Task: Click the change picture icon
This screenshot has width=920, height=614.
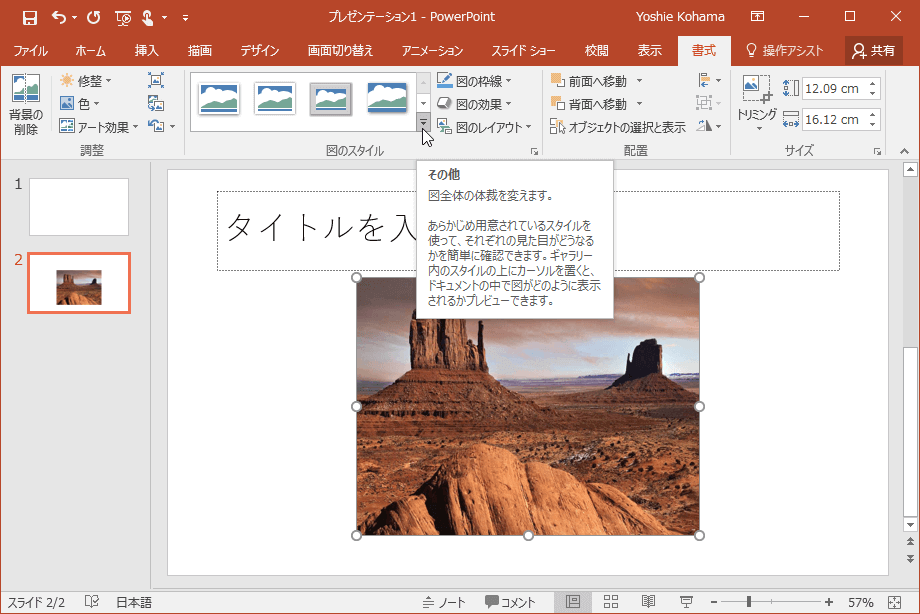Action: tap(155, 104)
